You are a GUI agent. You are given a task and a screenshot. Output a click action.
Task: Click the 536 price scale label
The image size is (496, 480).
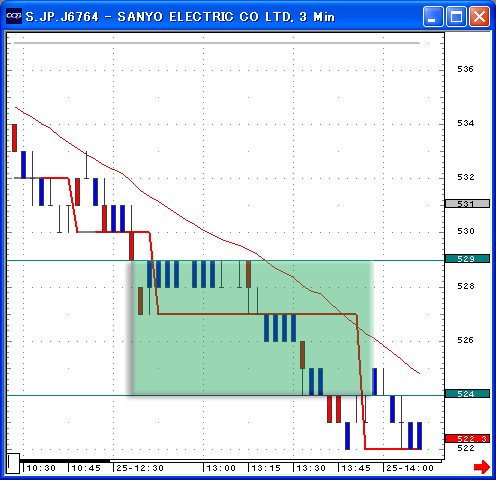click(465, 69)
